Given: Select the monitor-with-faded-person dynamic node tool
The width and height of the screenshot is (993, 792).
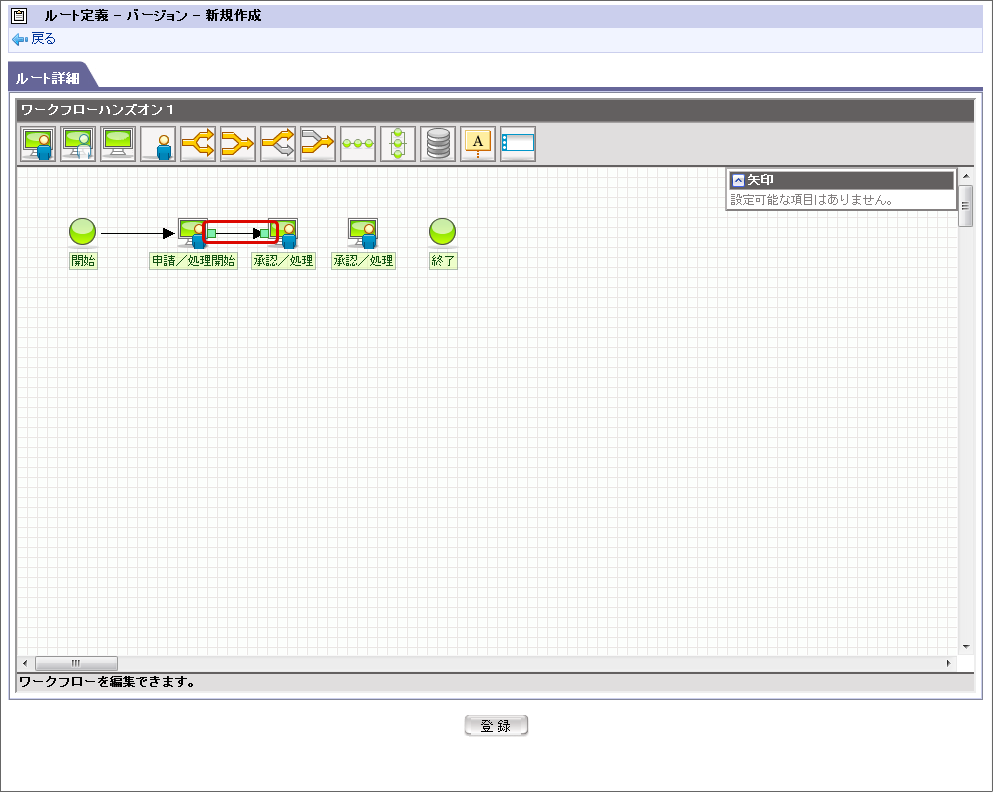Looking at the screenshot, I should [x=78, y=144].
